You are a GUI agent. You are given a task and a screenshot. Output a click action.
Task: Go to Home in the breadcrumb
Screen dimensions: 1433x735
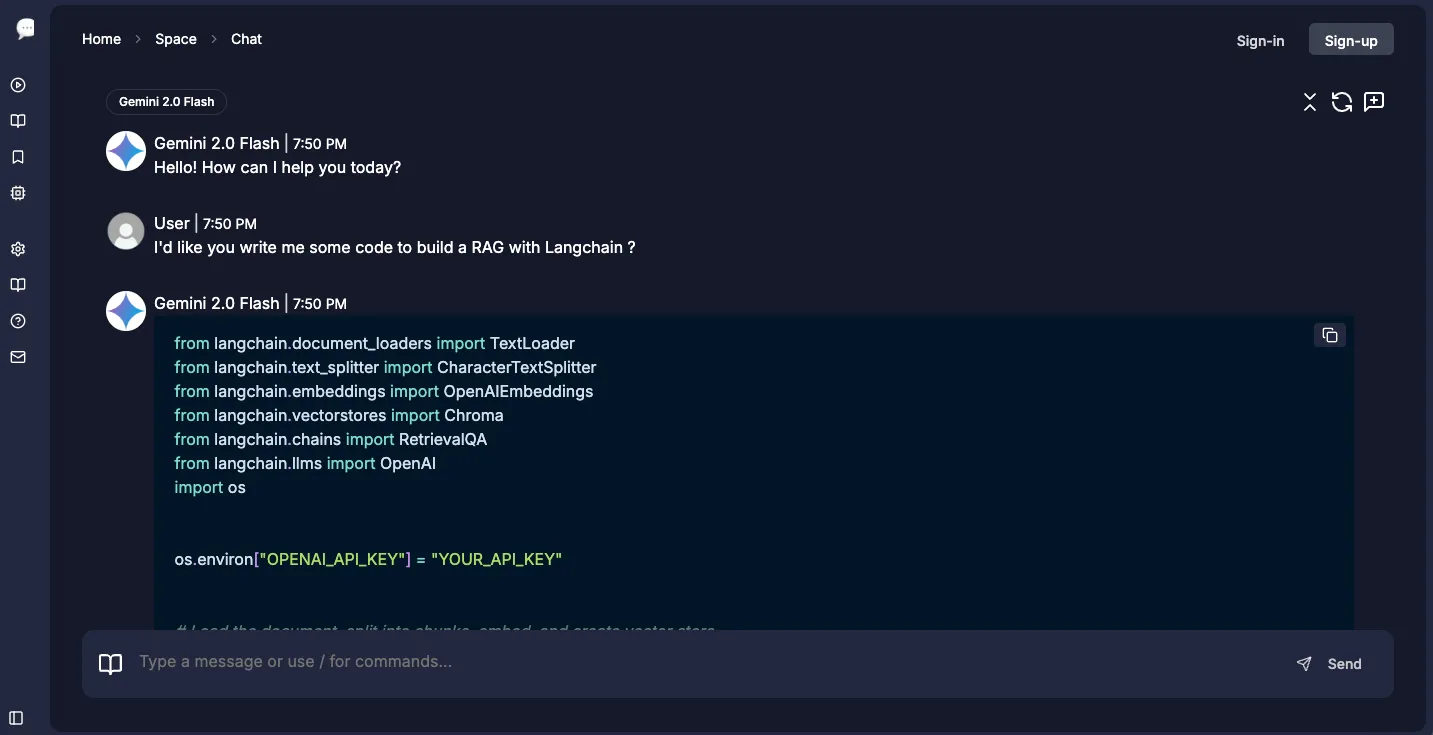pyautogui.click(x=101, y=39)
